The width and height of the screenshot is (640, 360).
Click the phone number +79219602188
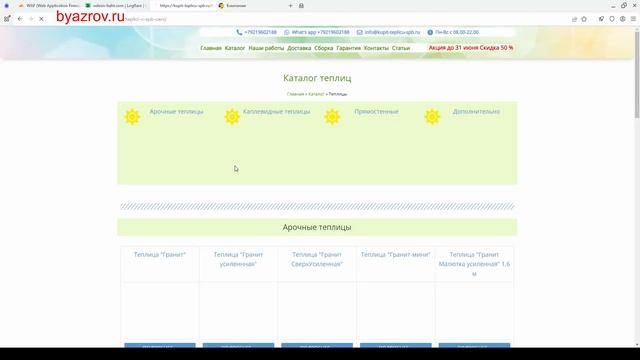260,32
